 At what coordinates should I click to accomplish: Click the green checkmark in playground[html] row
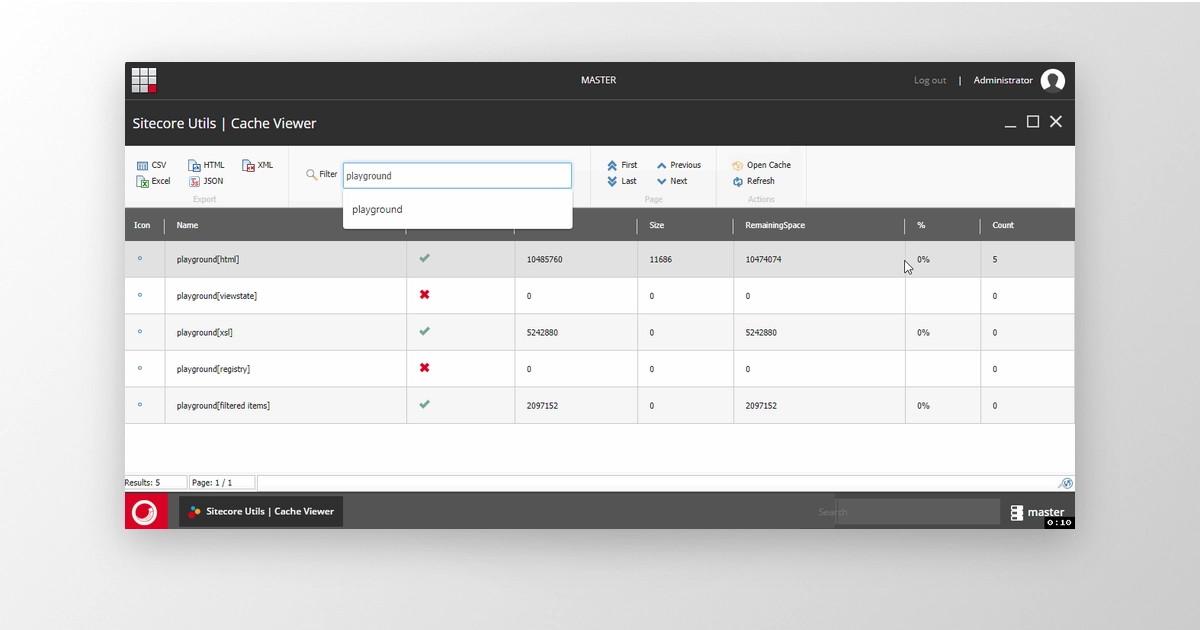(424, 258)
